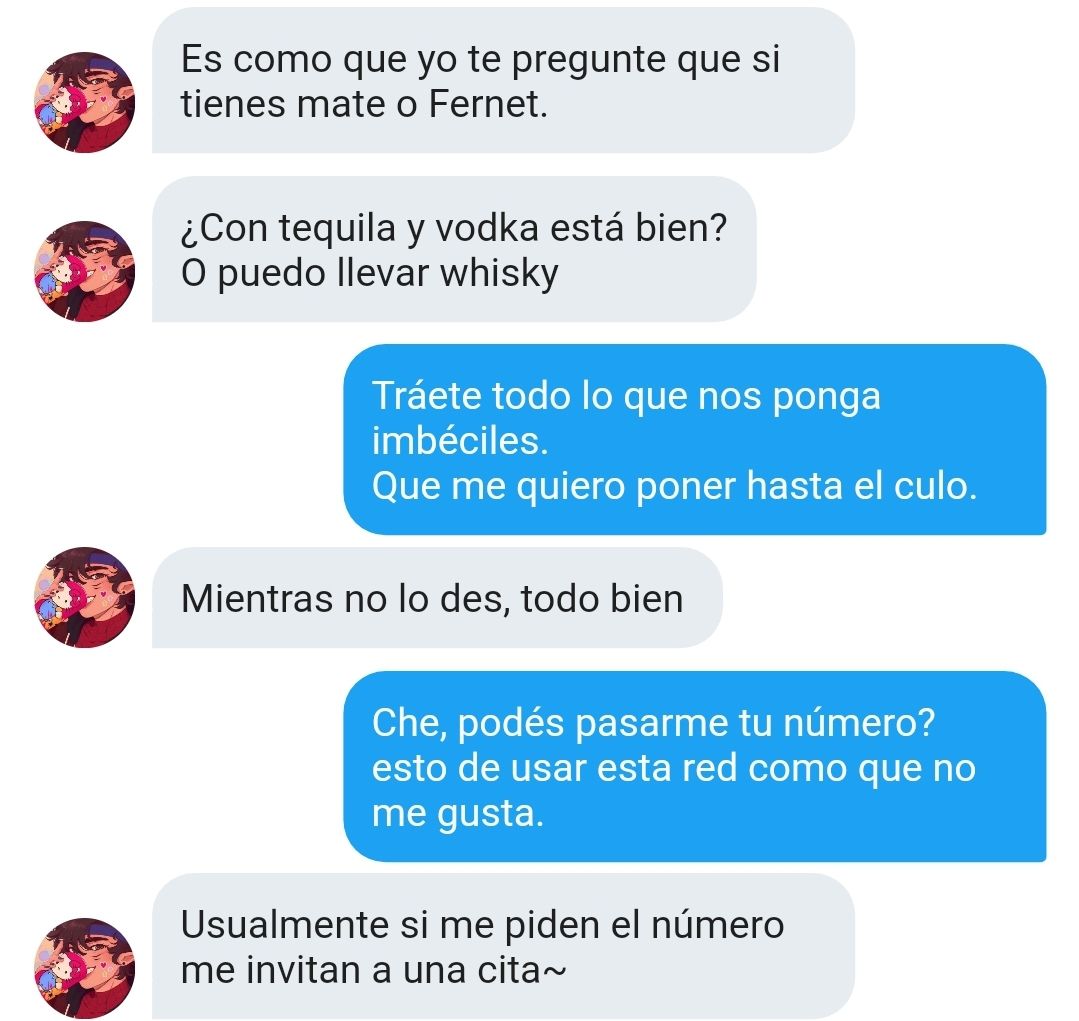Select the "¿Con tequila y vodka está bien?" bubble
1079x1021 pixels.
(454, 249)
